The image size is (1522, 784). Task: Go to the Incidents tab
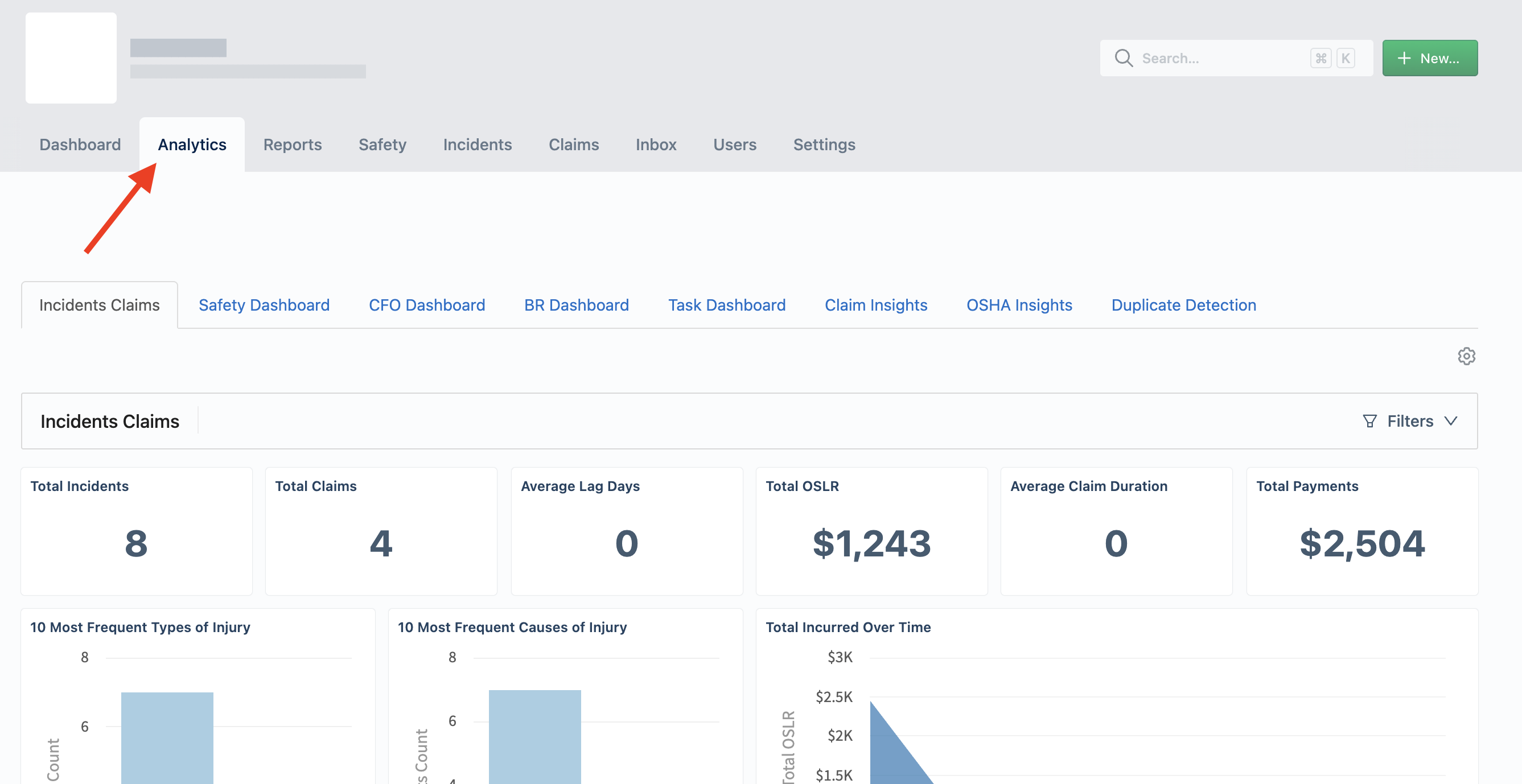click(478, 145)
